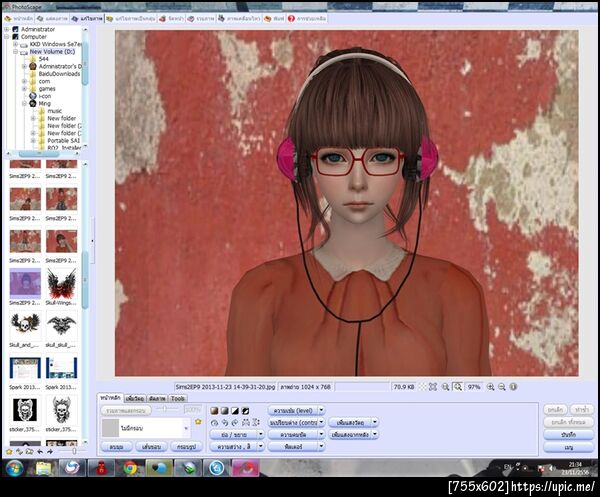Click the ตรงมุม round corner button
This screenshot has width=600, height=497.
pos(116,446)
